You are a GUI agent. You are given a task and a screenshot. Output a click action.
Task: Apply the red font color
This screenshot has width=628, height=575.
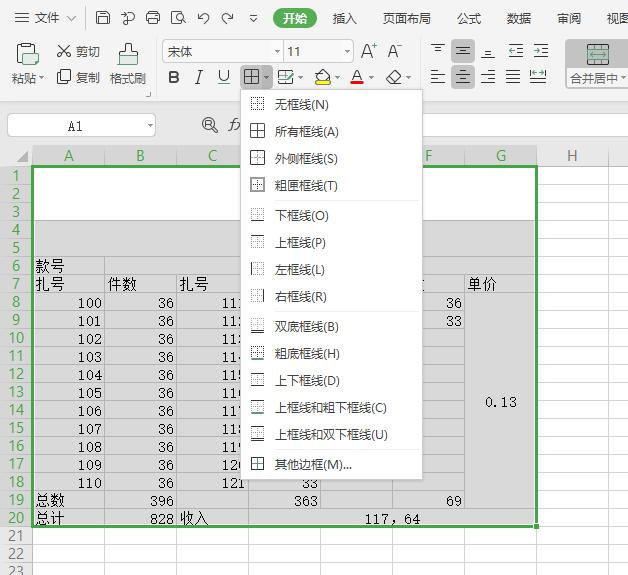pos(357,77)
